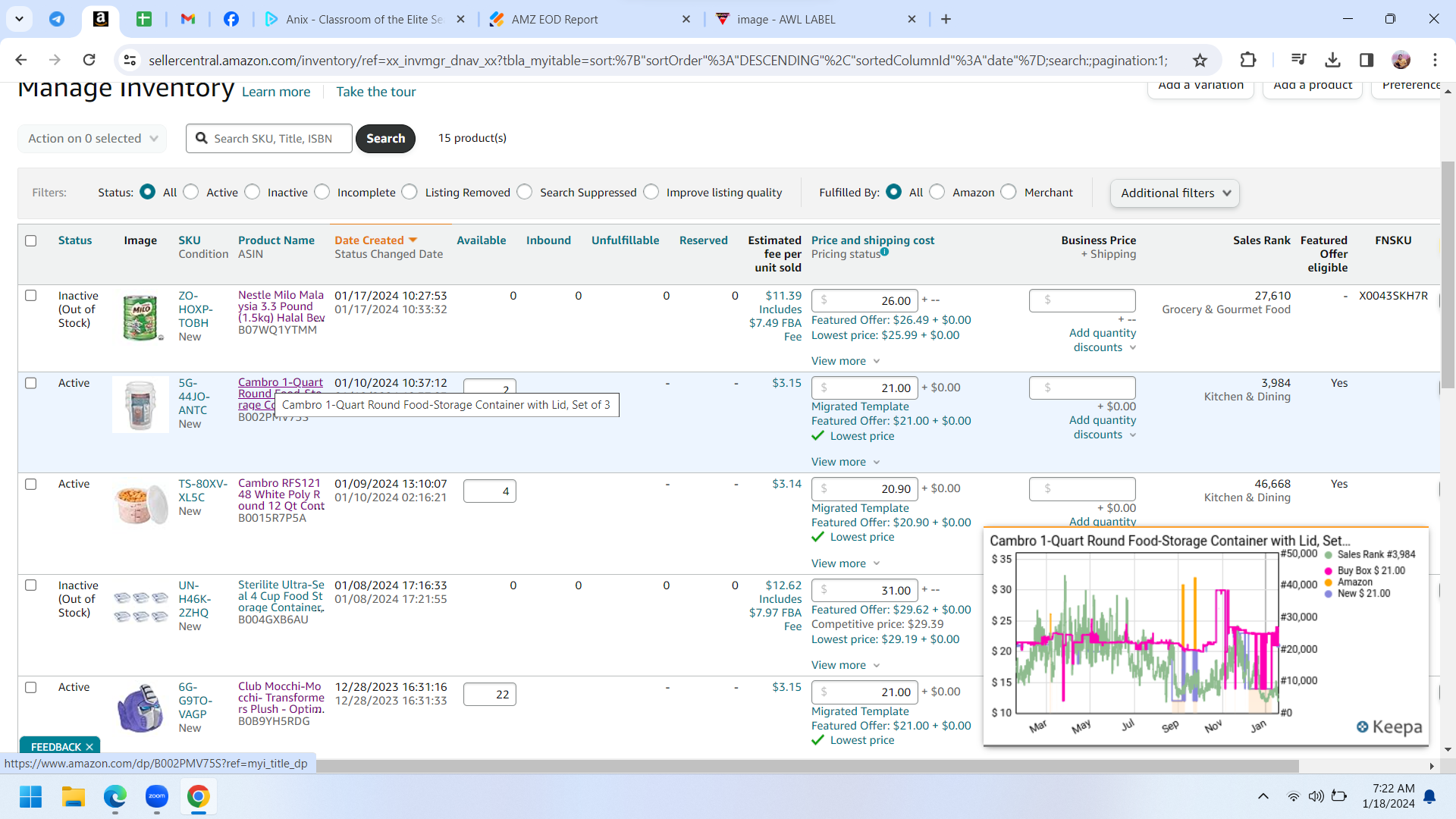The image size is (1456, 819).
Task: Open the Sterilite Ultra-Seal product link
Action: click(x=281, y=596)
